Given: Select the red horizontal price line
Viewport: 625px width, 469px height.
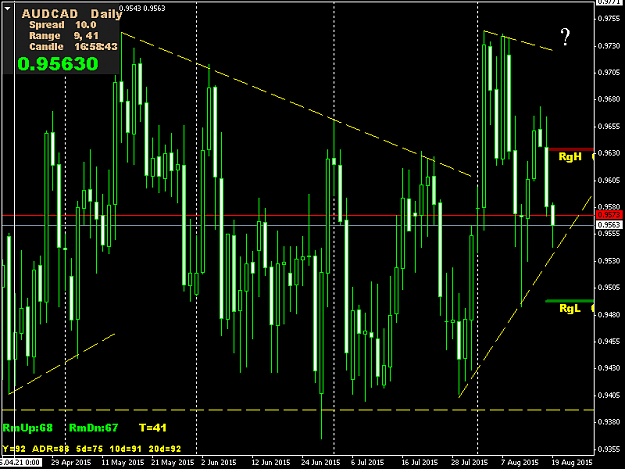Looking at the screenshot, I should (298, 216).
